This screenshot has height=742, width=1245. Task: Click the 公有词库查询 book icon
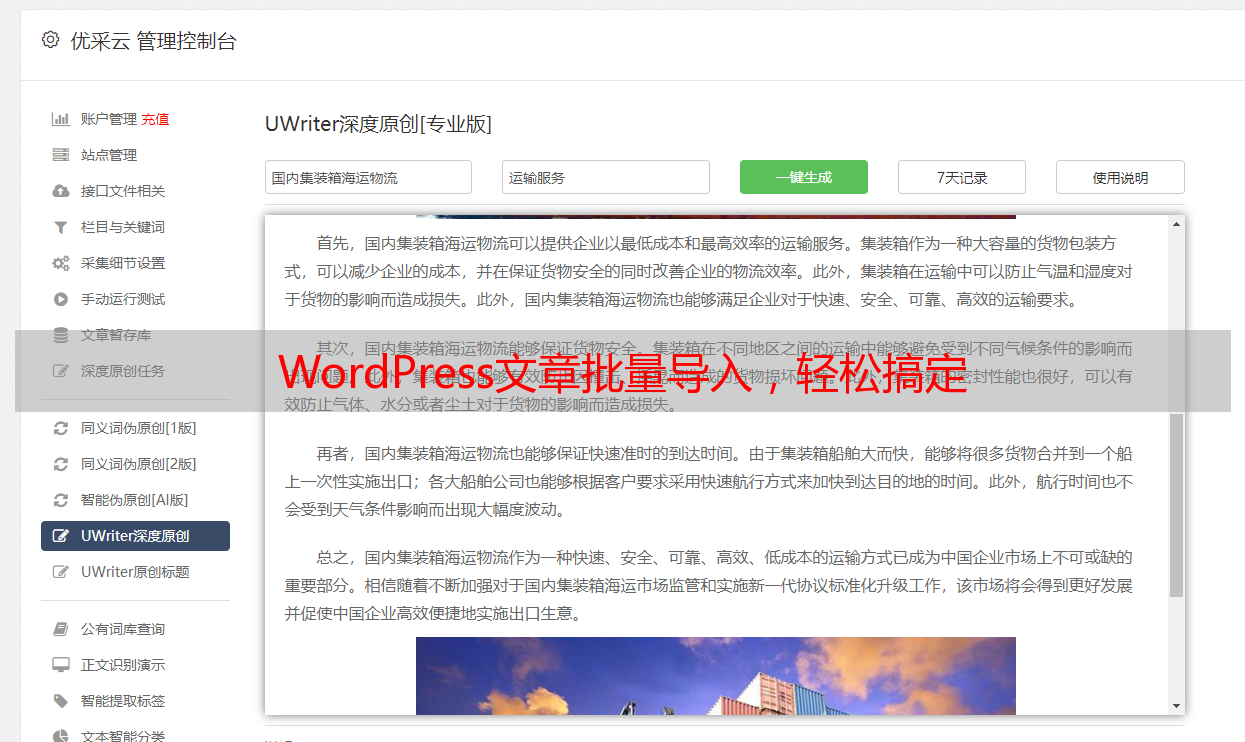61,629
